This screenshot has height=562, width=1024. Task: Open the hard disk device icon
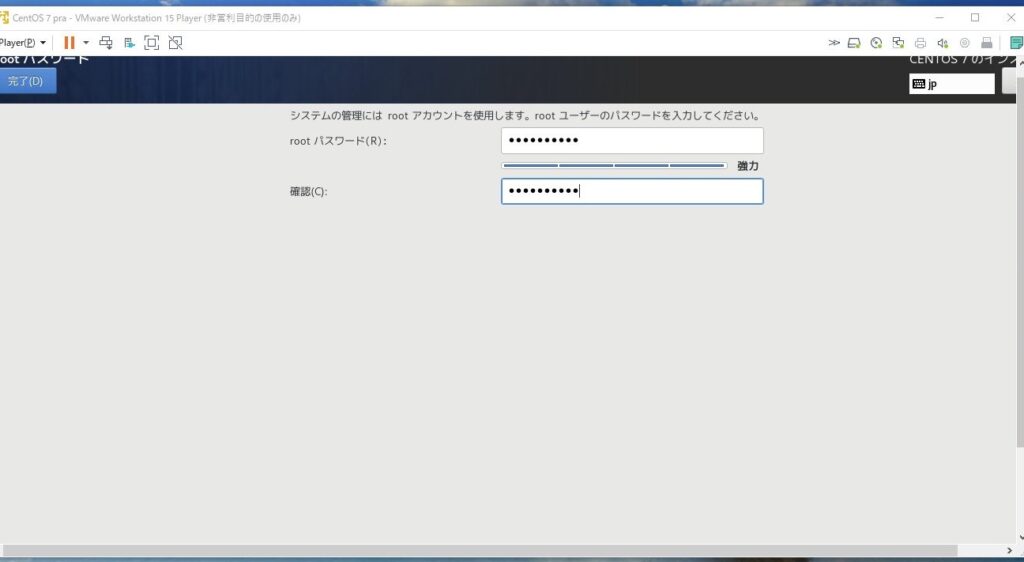(854, 43)
